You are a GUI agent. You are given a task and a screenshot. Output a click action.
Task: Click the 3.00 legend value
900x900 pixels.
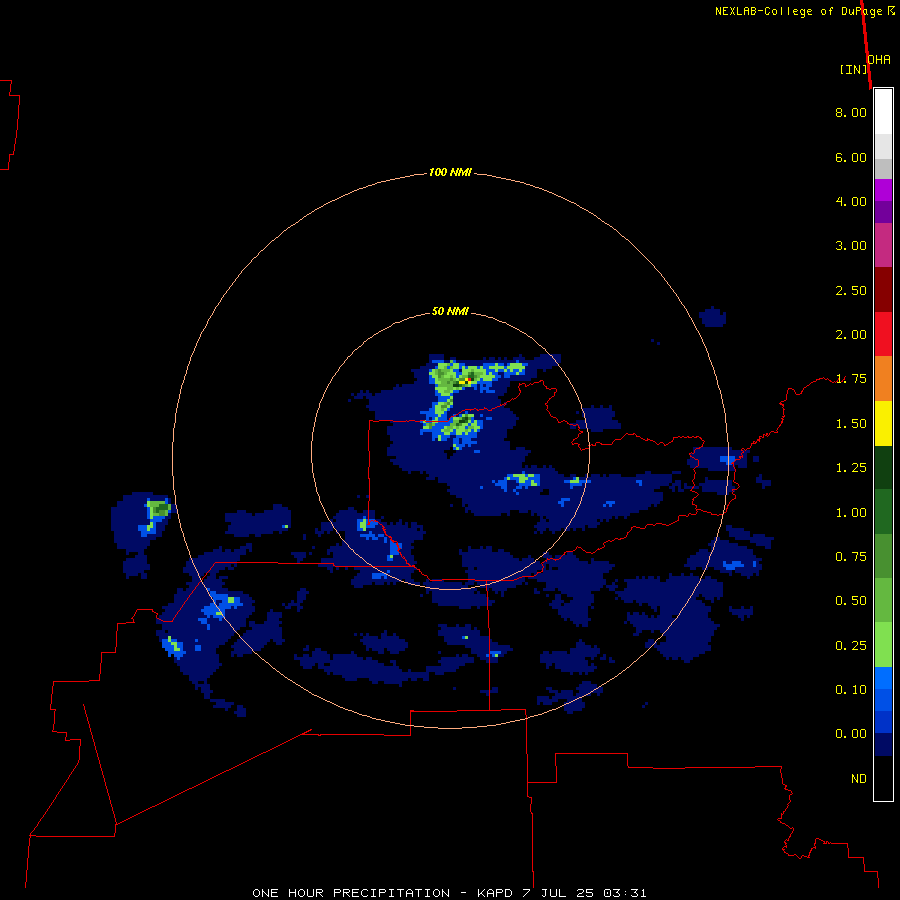[851, 246]
